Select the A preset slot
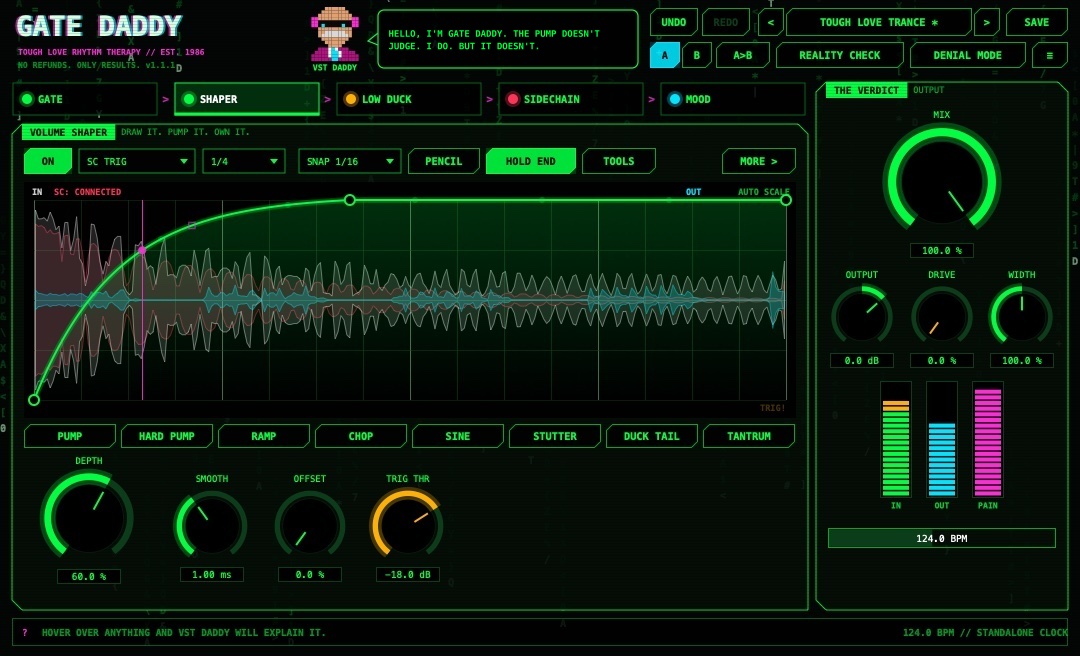 coord(665,55)
